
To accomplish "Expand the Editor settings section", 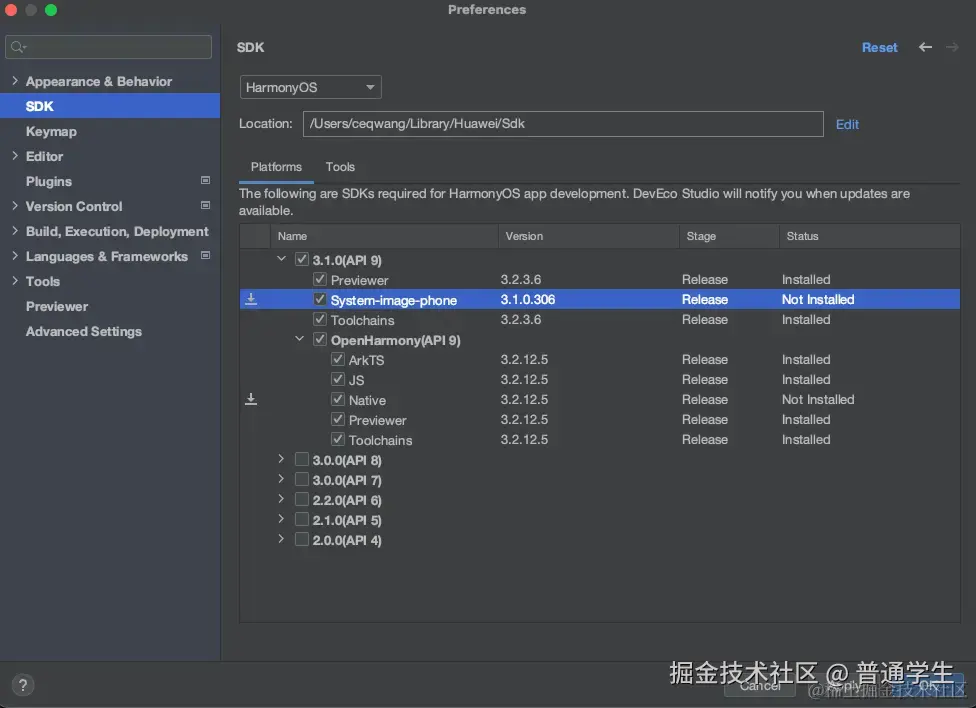I will (x=15, y=156).
